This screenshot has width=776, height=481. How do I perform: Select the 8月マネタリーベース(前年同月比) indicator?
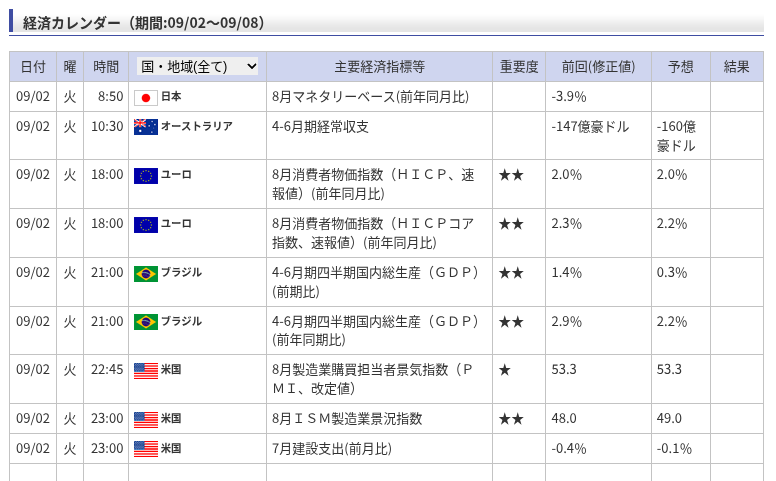370,96
